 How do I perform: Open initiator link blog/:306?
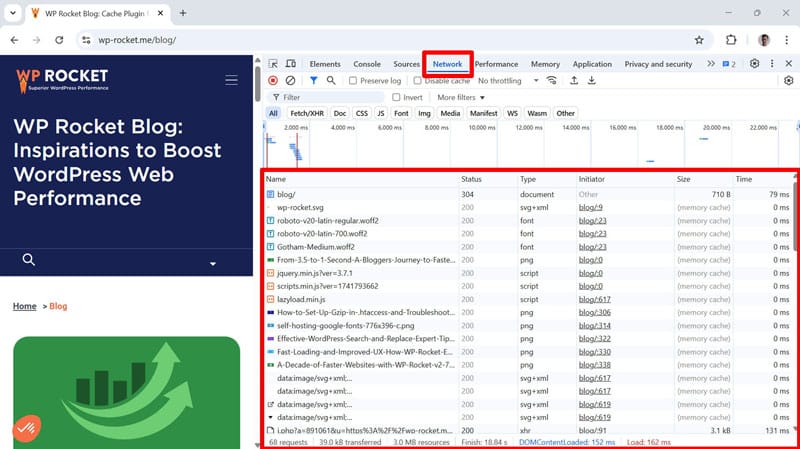[x=594, y=312]
